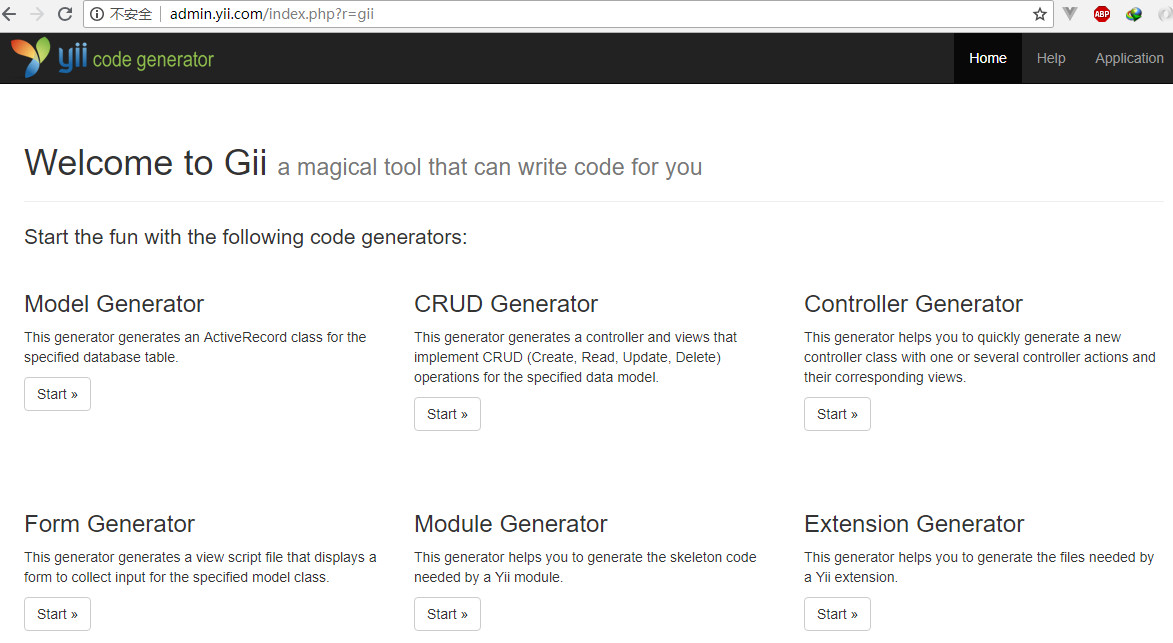Click the site security info icon

[97, 14]
